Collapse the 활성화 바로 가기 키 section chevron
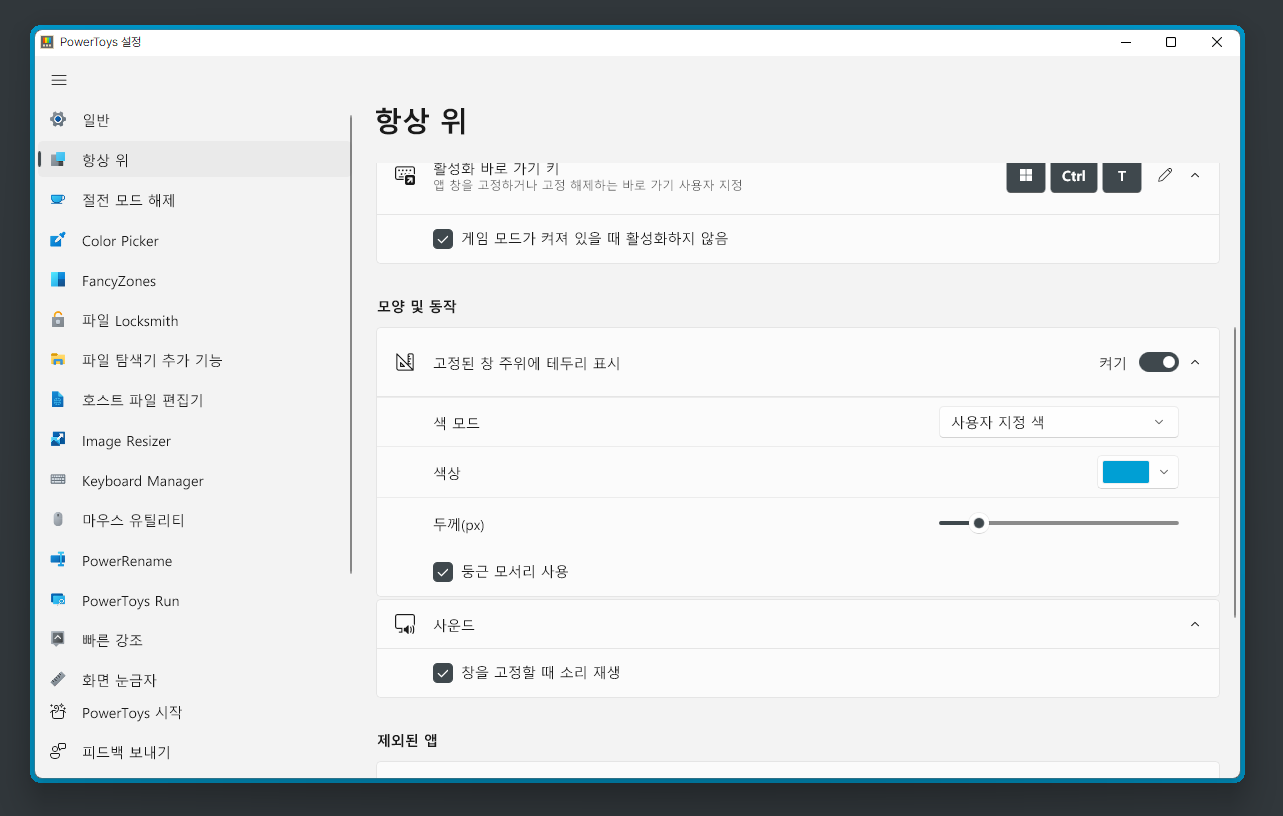1283x816 pixels. [1194, 175]
